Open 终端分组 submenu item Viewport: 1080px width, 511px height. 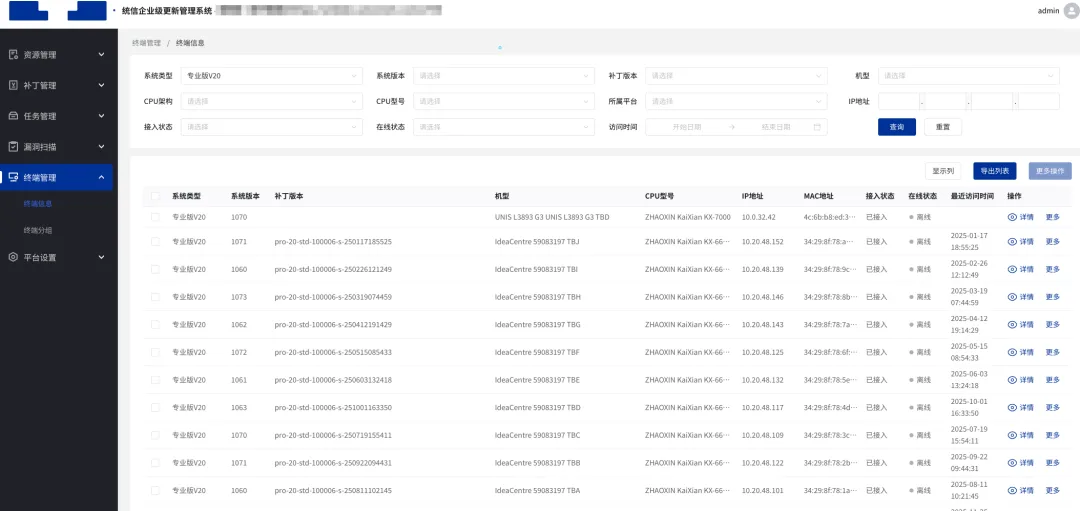click(x=39, y=230)
